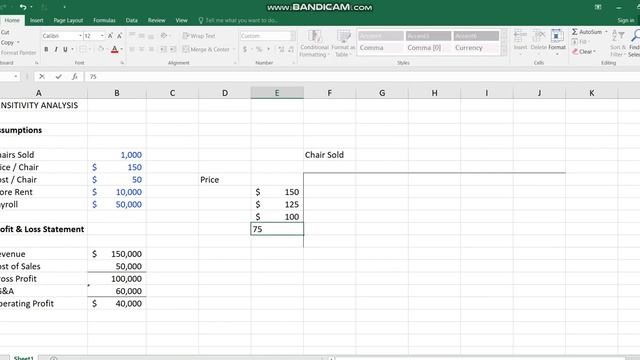Open Conditional Formatting
640x360 pixels.
pyautogui.click(x=314, y=43)
